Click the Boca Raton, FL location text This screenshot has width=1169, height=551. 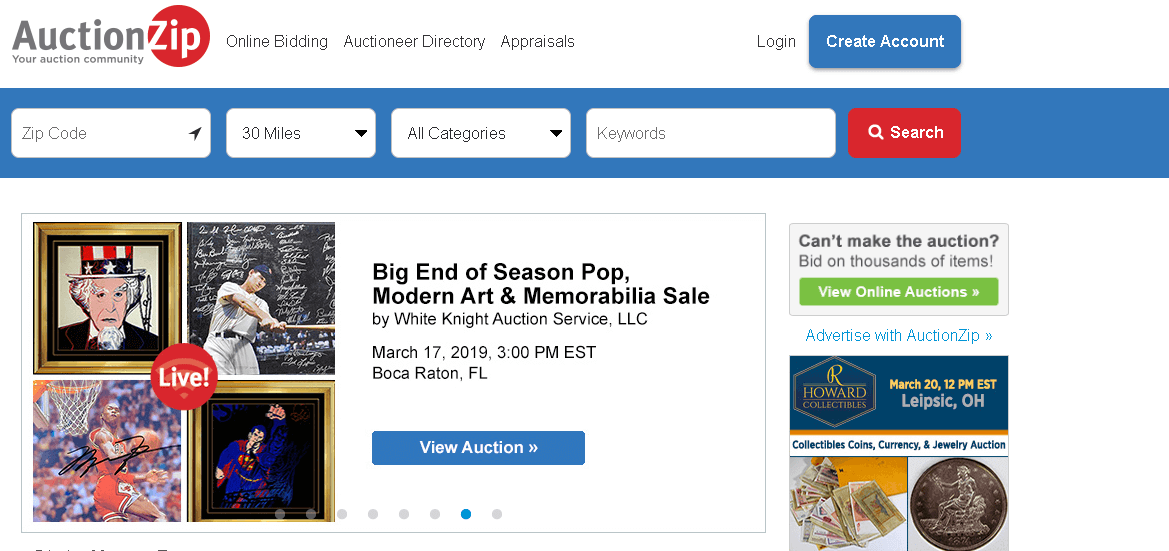[x=429, y=374]
